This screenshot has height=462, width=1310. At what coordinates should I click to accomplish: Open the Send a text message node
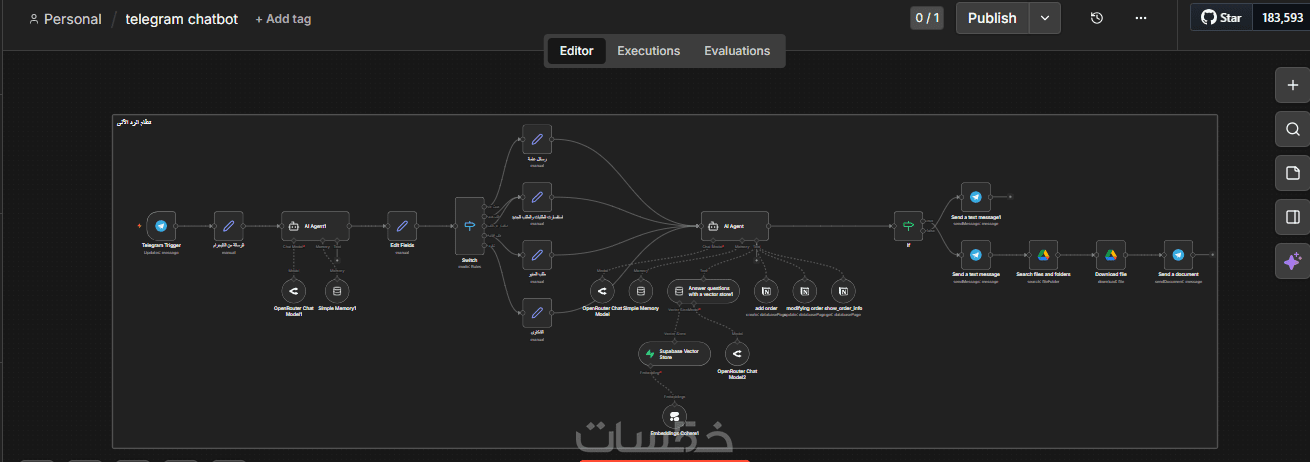975,255
